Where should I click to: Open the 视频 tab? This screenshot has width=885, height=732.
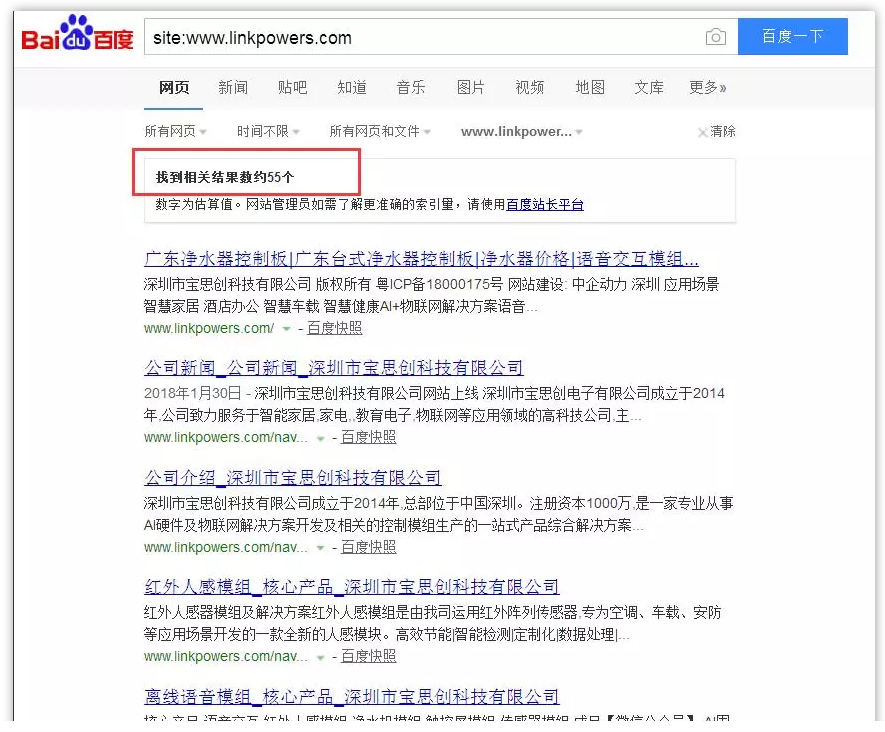pyautogui.click(x=530, y=87)
